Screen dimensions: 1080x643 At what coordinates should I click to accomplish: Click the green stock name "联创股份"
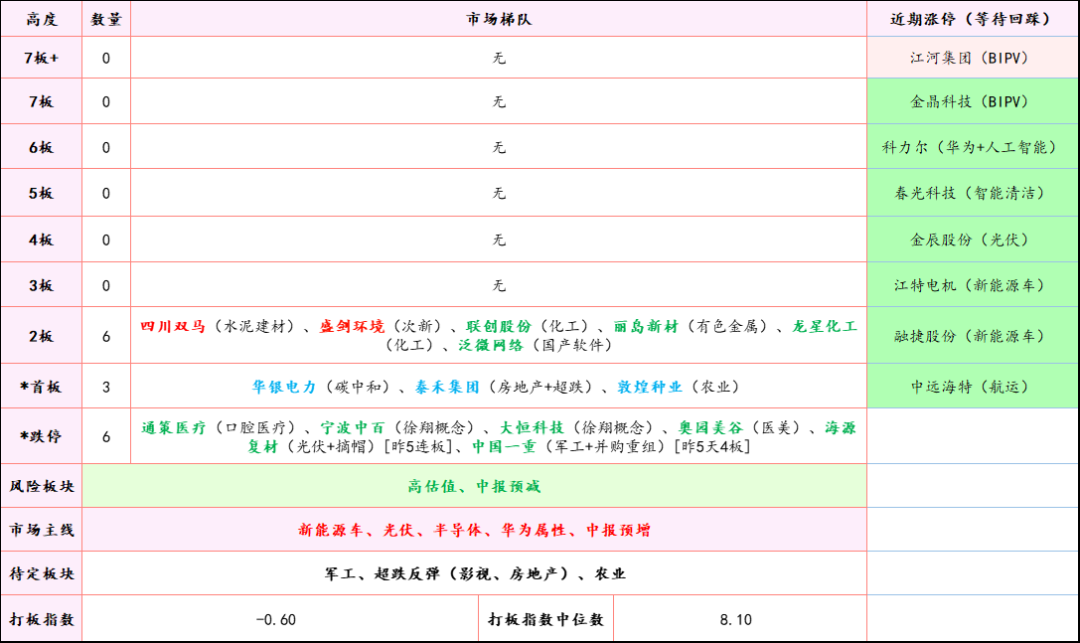(499, 326)
